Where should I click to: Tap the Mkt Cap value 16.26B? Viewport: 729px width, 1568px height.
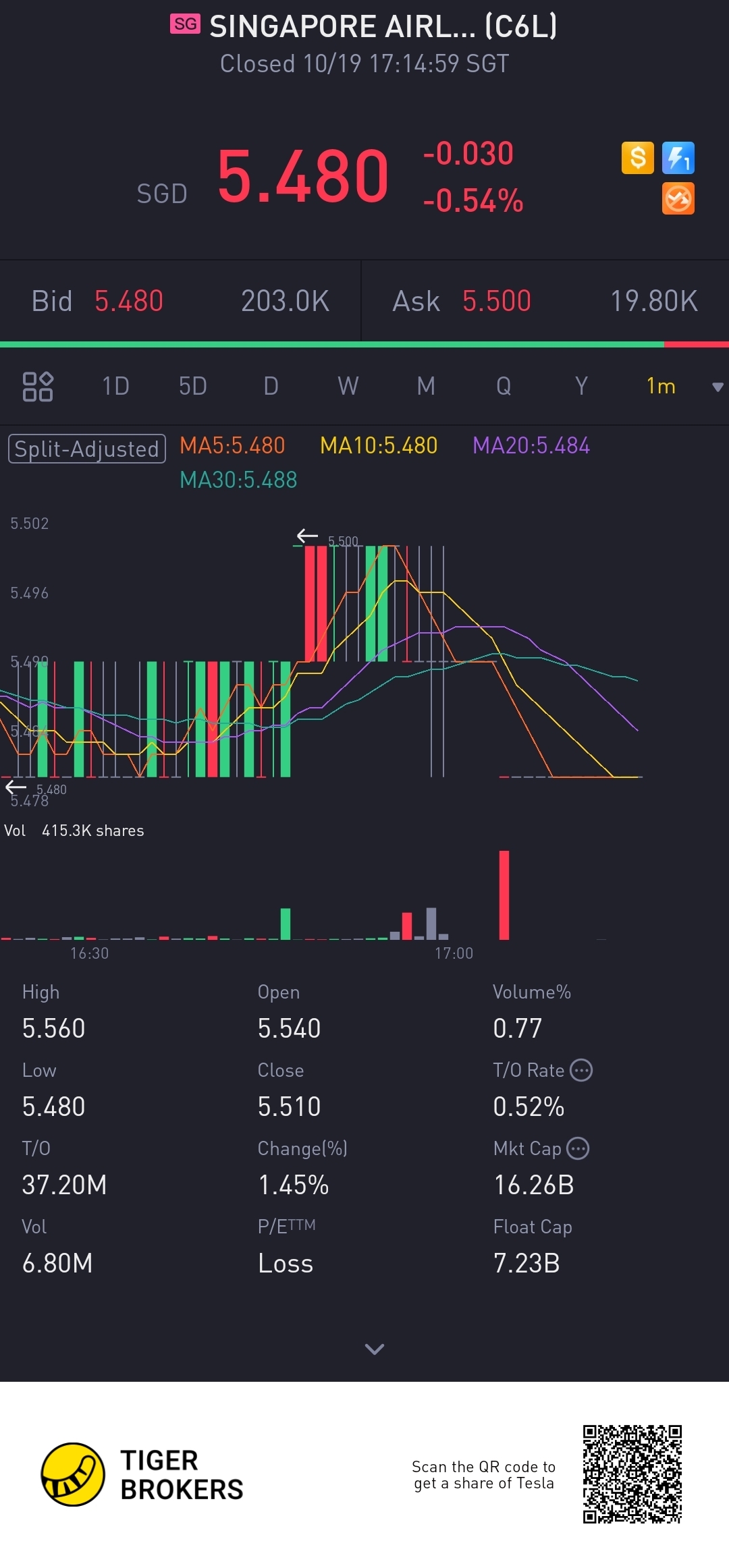point(534,1185)
